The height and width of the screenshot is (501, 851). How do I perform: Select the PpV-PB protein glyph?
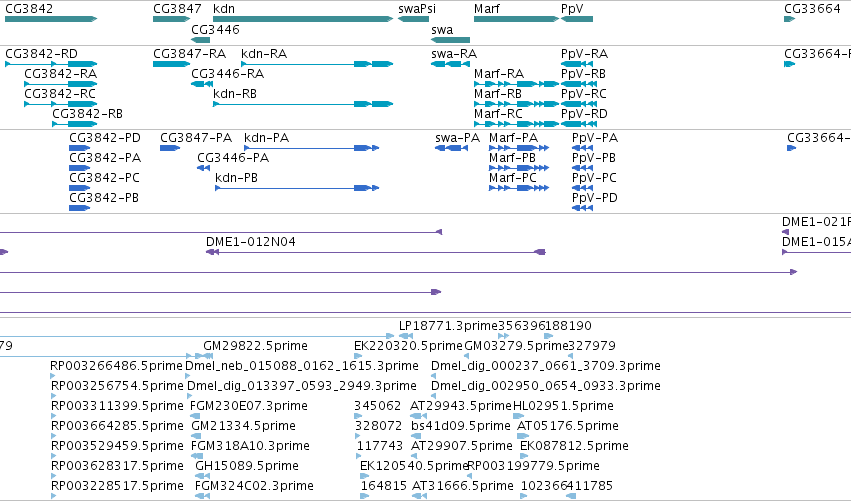point(582,168)
